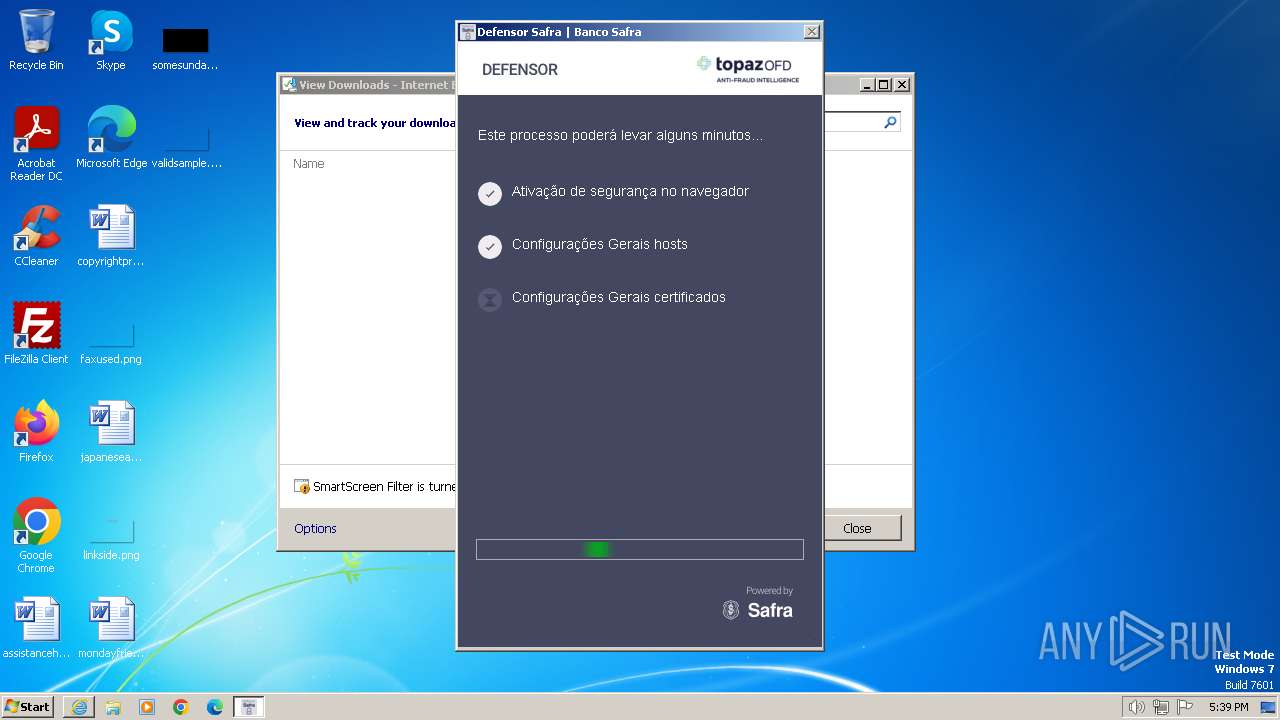1280x720 pixels.
Task: Open Microsoft Edge desktop shortcut
Action: tap(111, 138)
